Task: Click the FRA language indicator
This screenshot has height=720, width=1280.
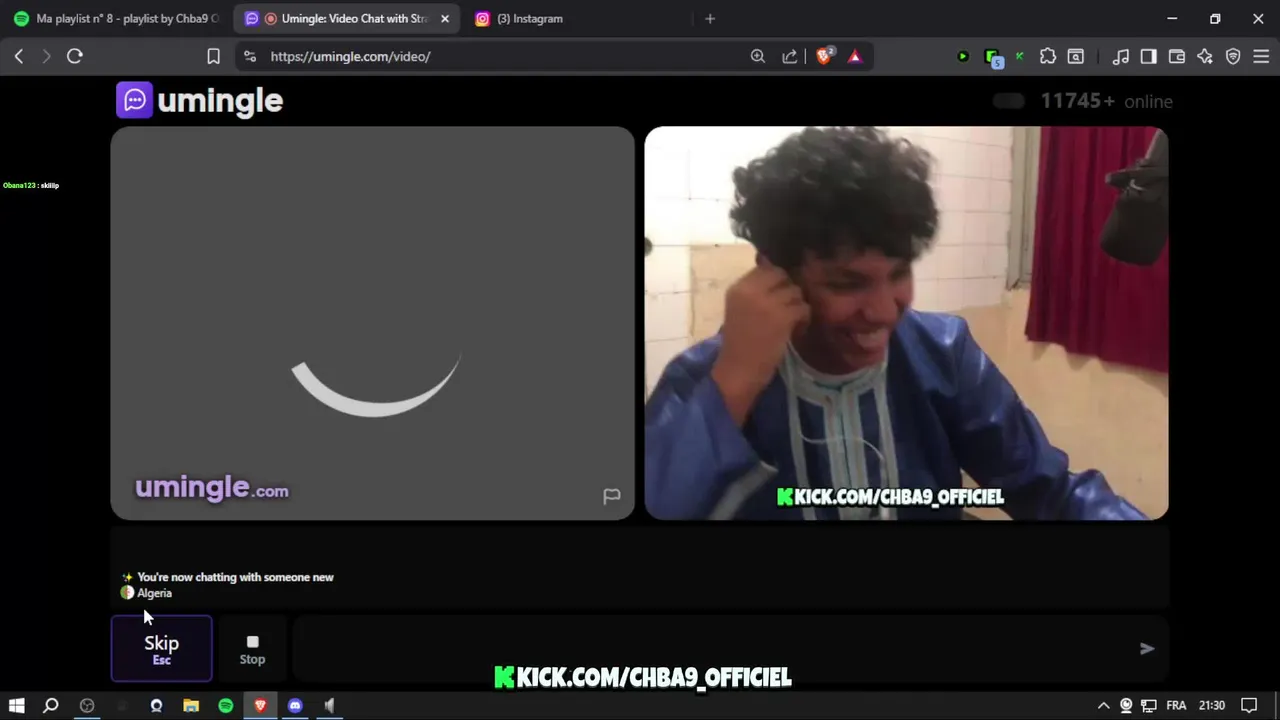Action: [x=1177, y=706]
